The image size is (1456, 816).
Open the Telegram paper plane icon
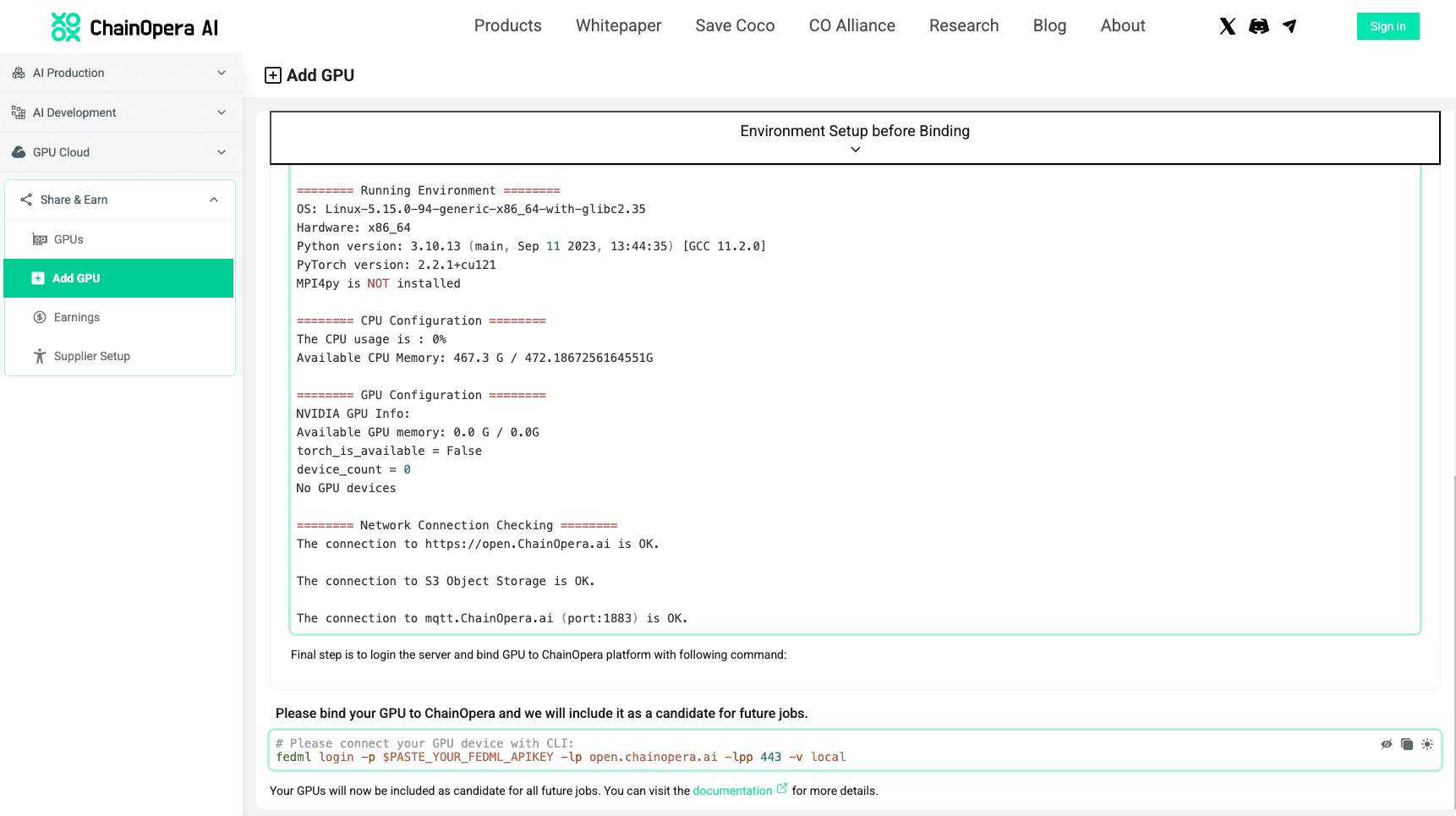click(x=1289, y=26)
